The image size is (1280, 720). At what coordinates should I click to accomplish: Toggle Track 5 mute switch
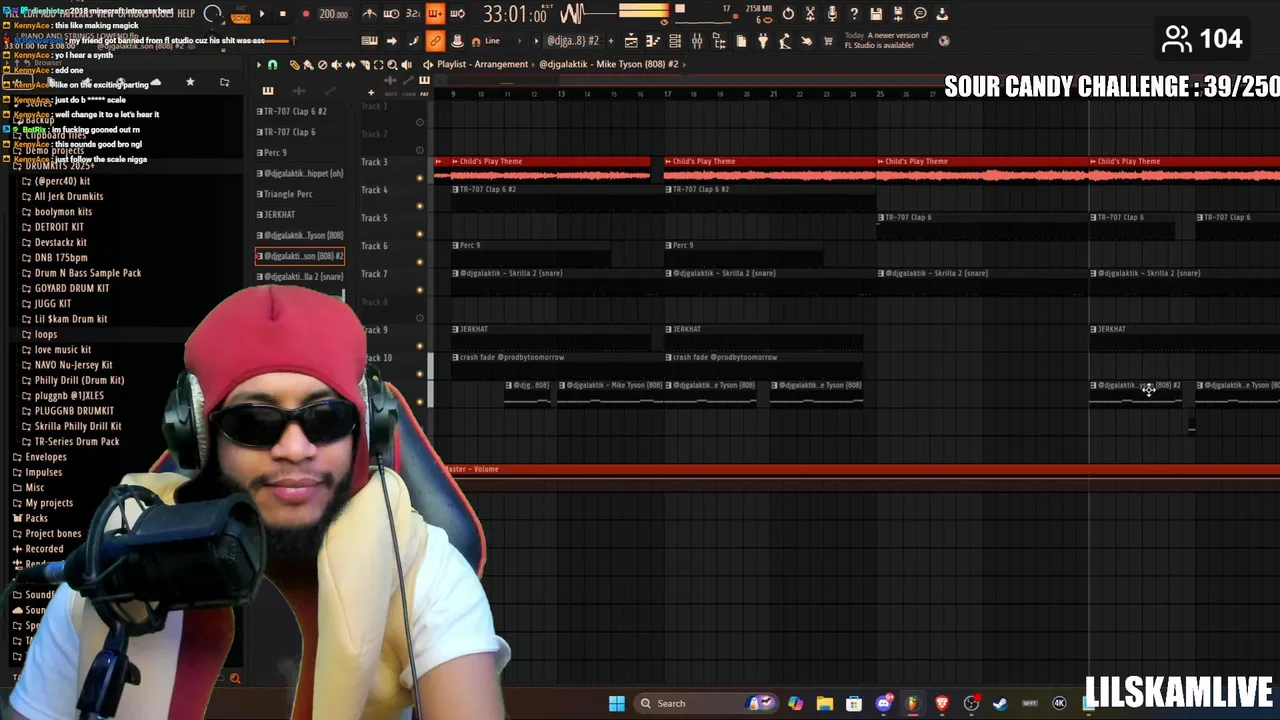pyautogui.click(x=420, y=234)
